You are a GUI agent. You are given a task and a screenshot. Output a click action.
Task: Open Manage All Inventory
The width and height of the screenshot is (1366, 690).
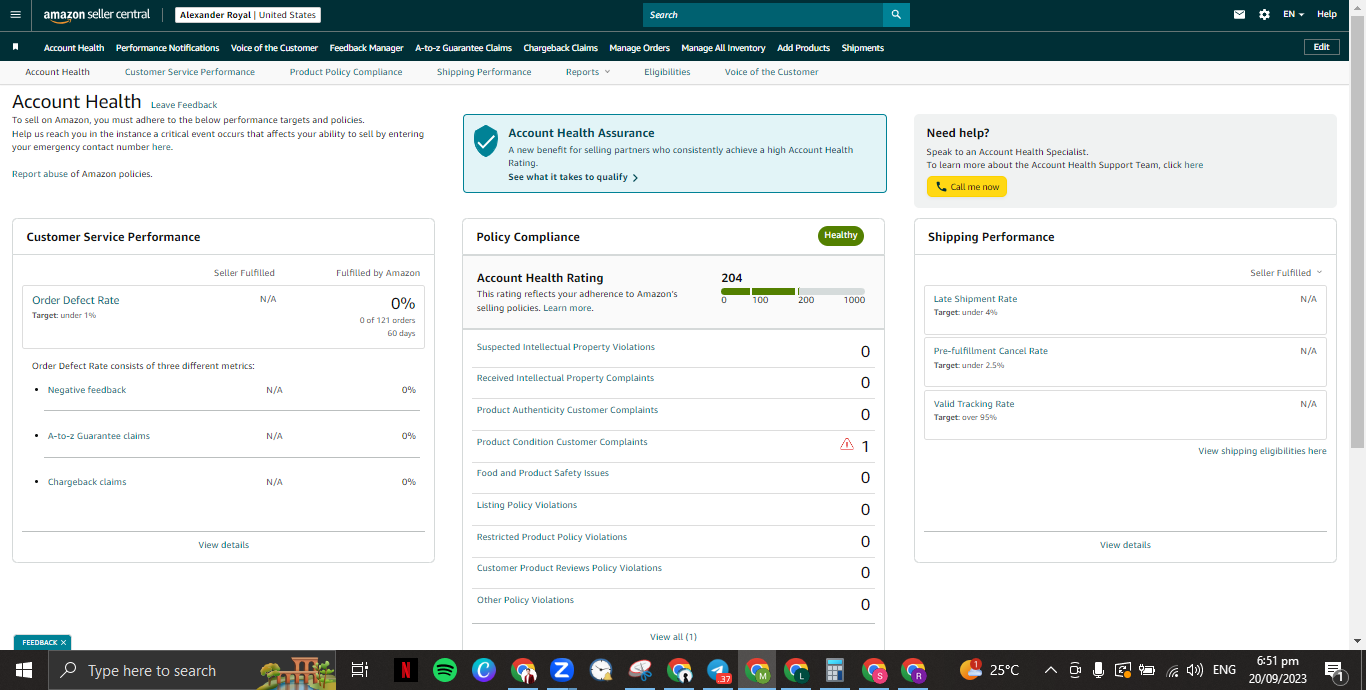(x=723, y=47)
